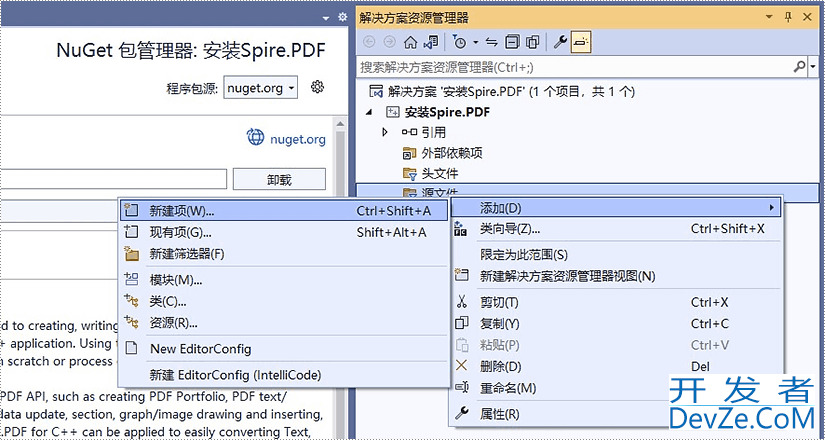Go to Home view in Solution Explorer
This screenshot has height=440, width=825.
(410, 42)
